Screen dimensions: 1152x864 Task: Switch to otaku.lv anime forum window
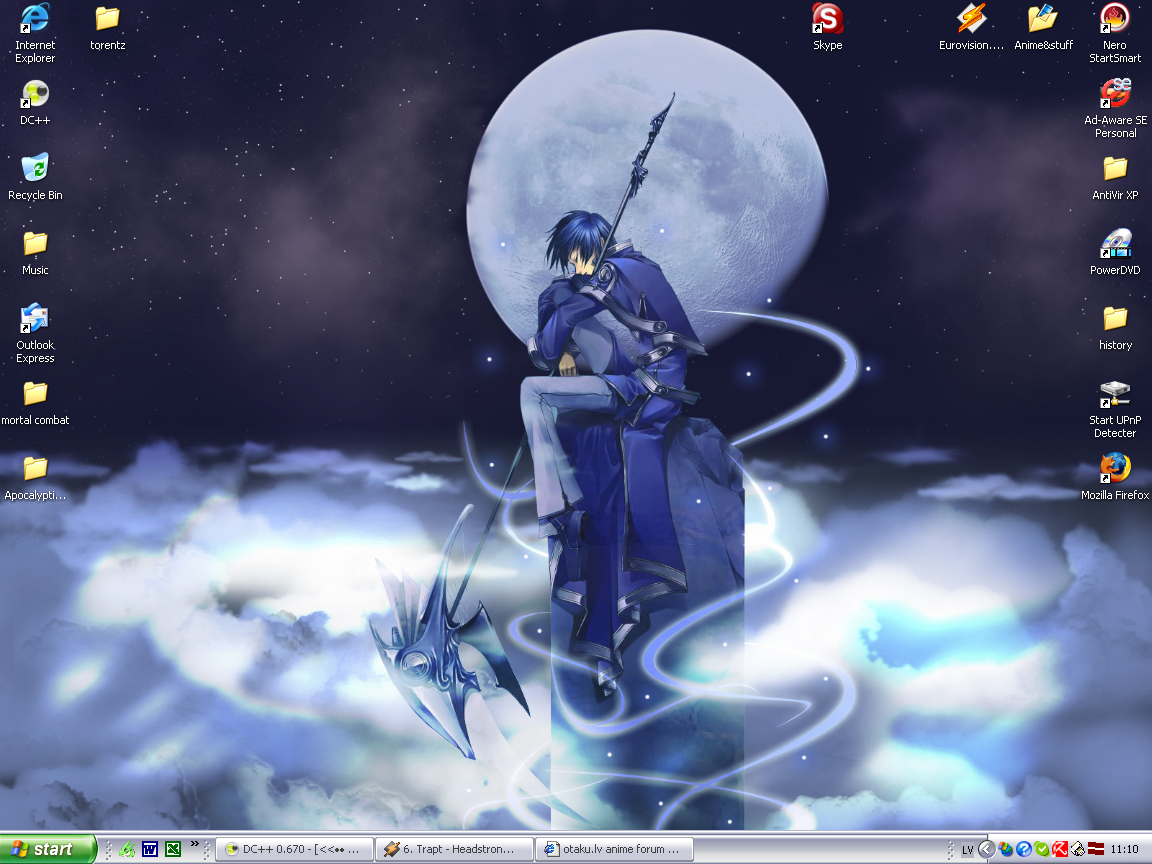[614, 849]
